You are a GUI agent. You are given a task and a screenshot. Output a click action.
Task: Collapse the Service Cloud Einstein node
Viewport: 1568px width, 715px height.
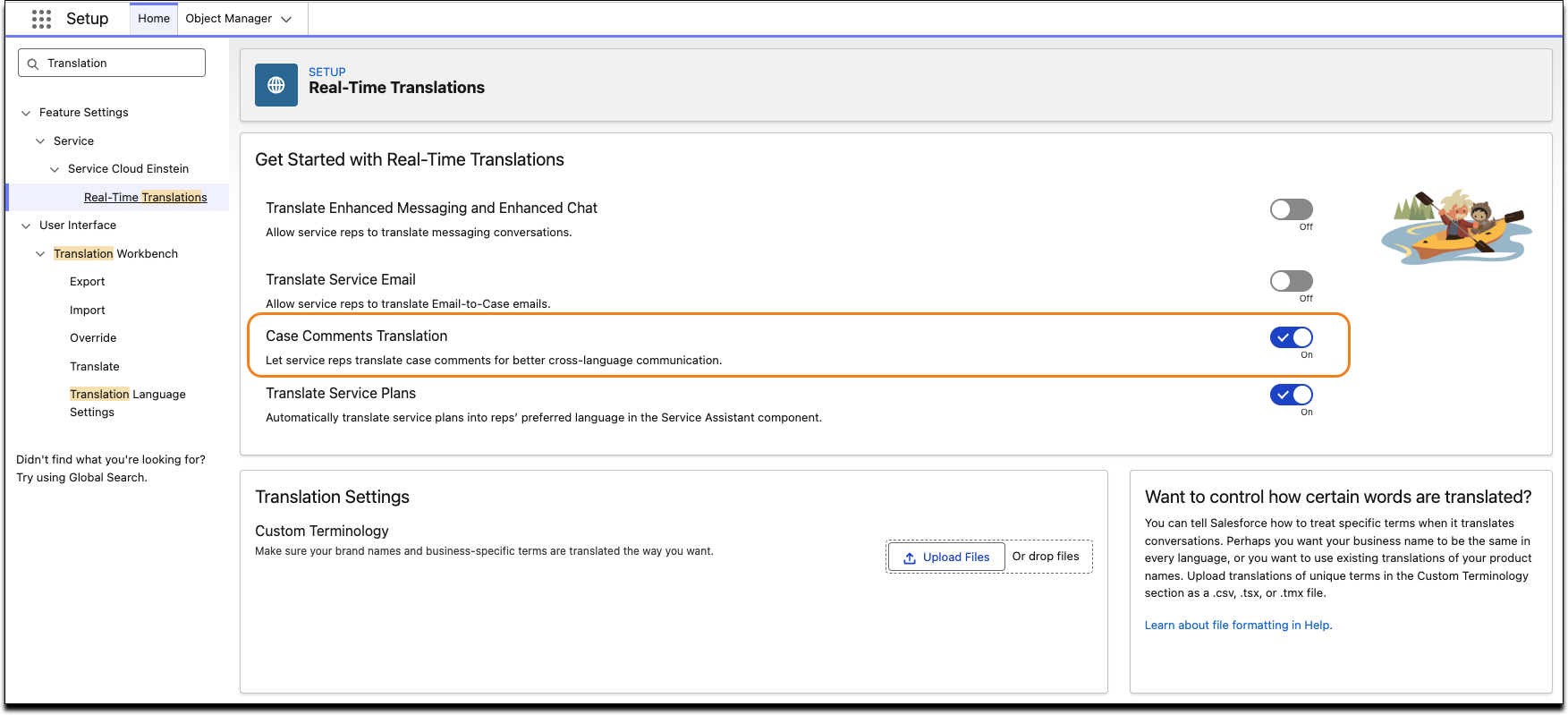(55, 169)
